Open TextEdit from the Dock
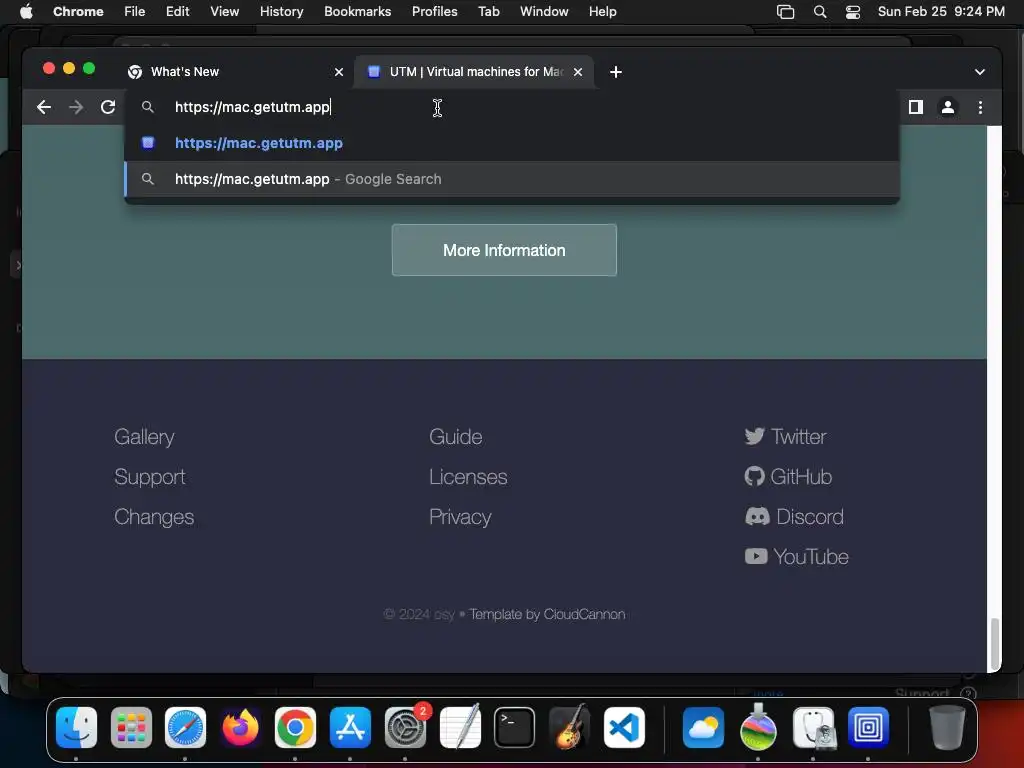Viewport: 1024px width, 768px height. (460, 727)
